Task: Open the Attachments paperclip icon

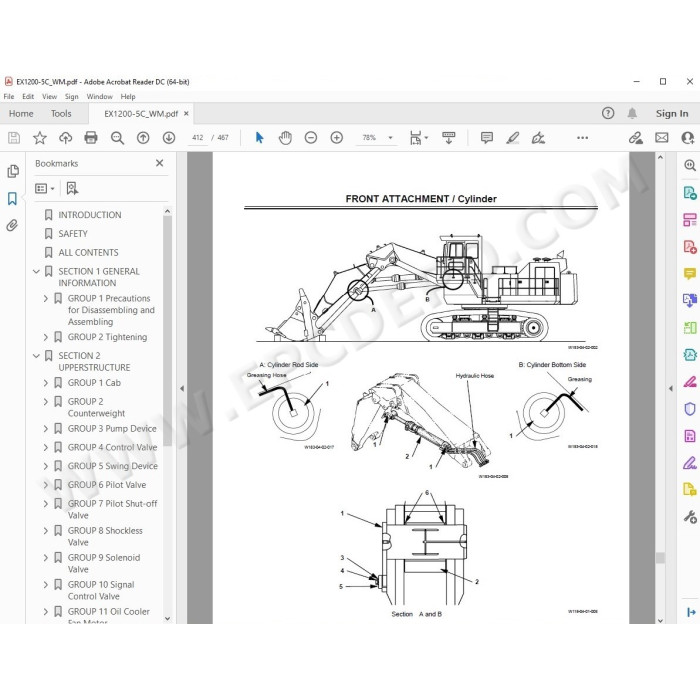Action: pyautogui.click(x=12, y=225)
